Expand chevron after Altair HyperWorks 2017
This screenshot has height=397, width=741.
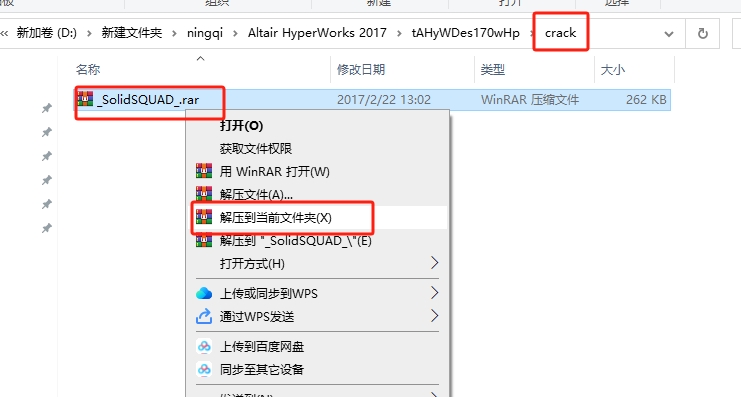tap(399, 34)
